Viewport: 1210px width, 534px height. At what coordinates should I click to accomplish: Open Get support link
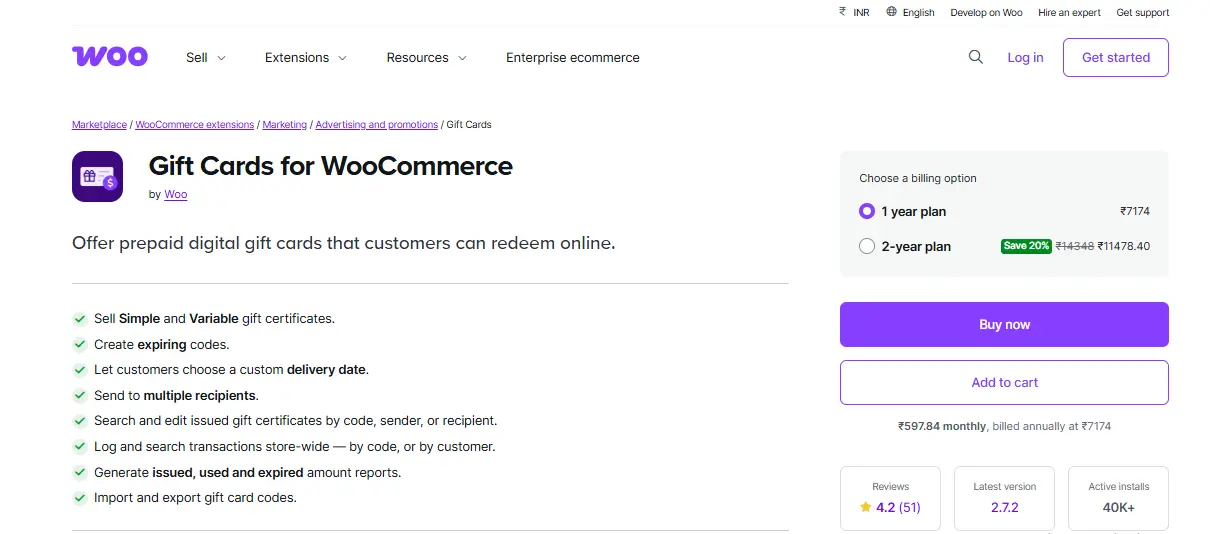pos(1143,13)
